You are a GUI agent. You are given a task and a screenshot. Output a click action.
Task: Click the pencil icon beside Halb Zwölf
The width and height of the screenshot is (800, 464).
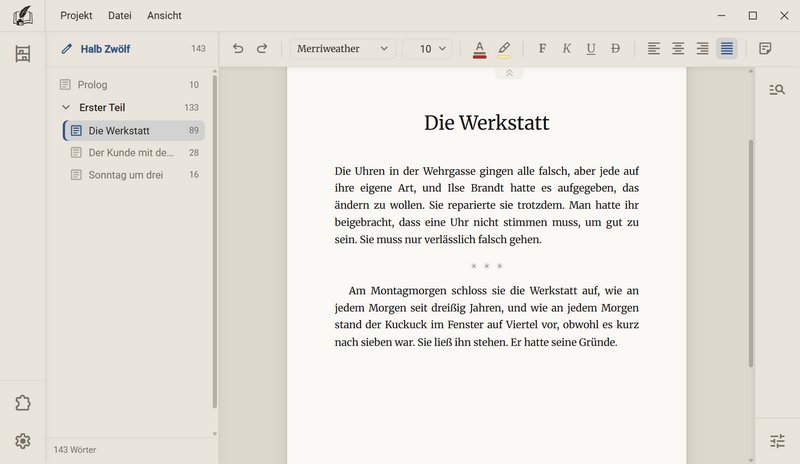[66, 49]
